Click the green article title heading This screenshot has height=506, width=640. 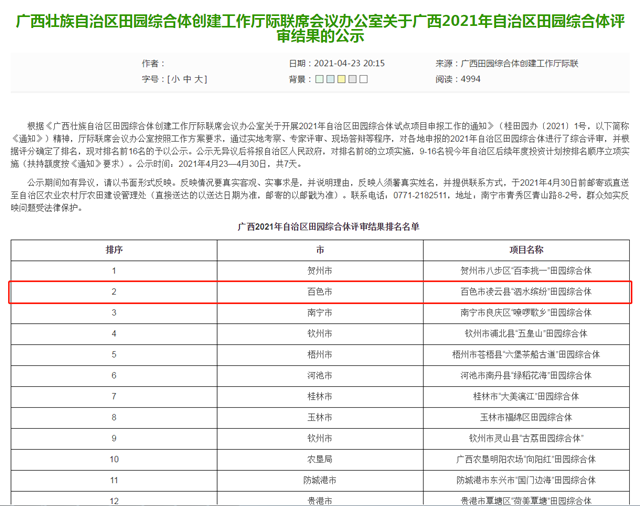click(x=320, y=29)
